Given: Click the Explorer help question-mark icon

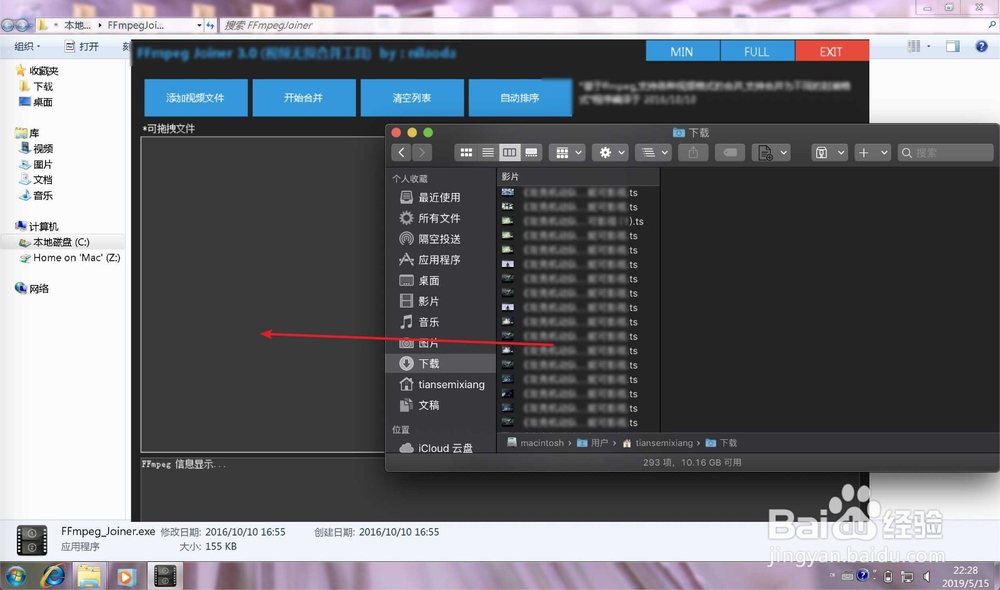Looking at the screenshot, I should tap(982, 47).
